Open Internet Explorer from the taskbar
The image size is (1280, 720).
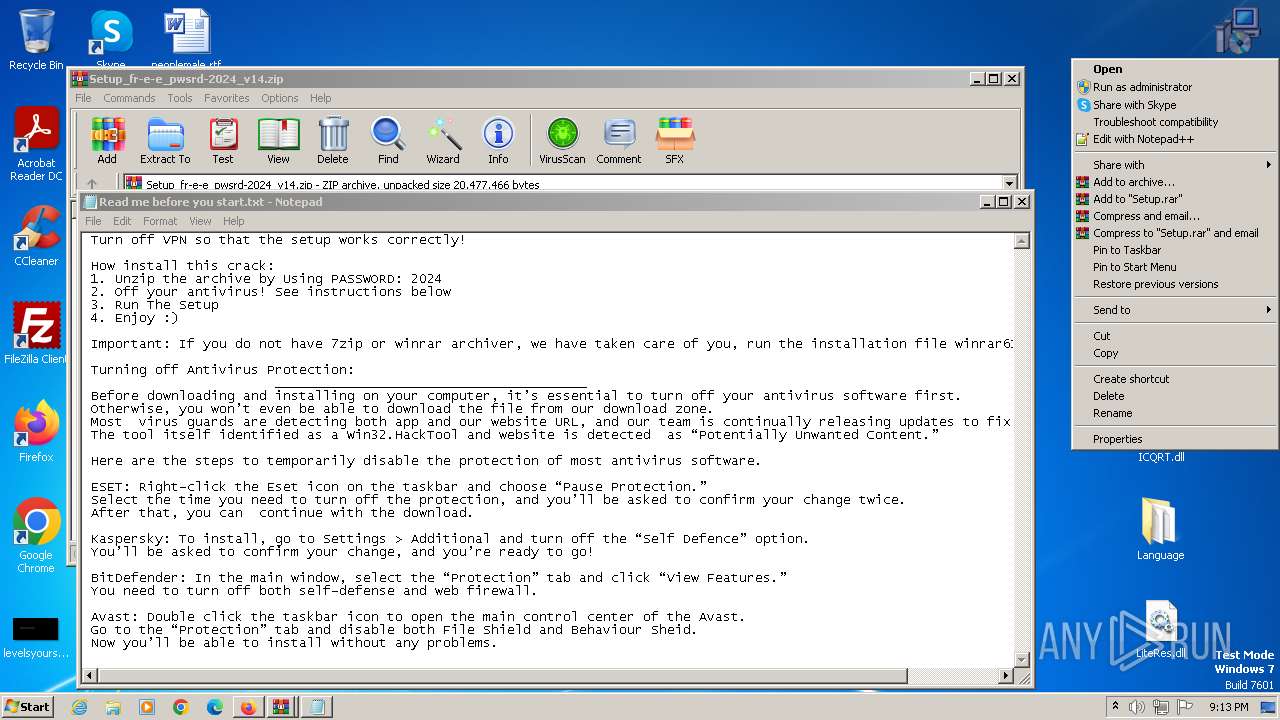pos(80,707)
